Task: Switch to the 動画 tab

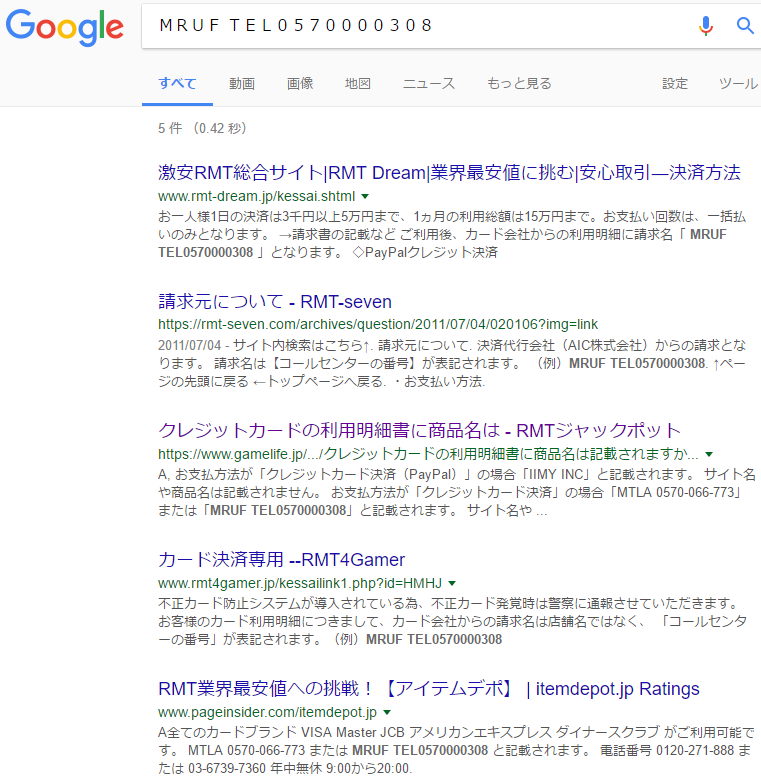Action: [x=242, y=84]
